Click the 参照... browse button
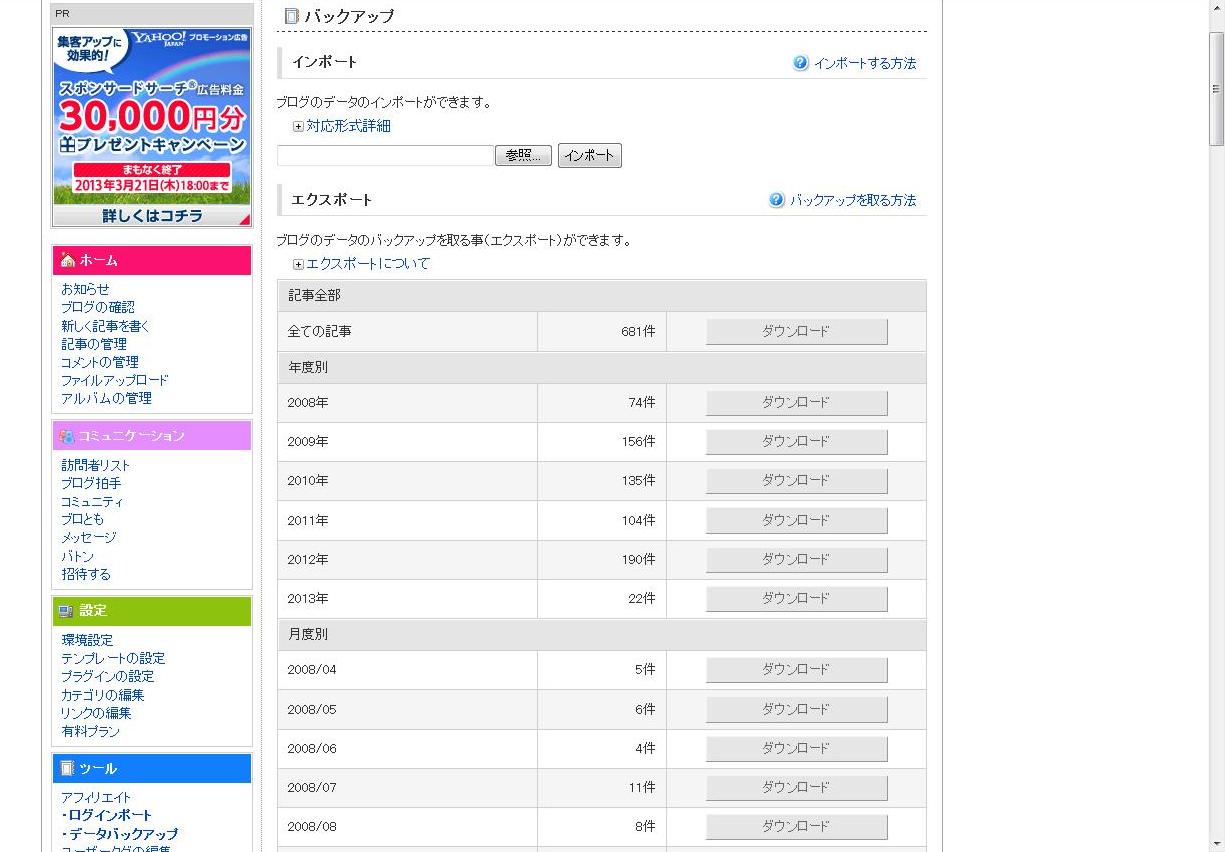The image size is (1225, 852). tap(523, 156)
